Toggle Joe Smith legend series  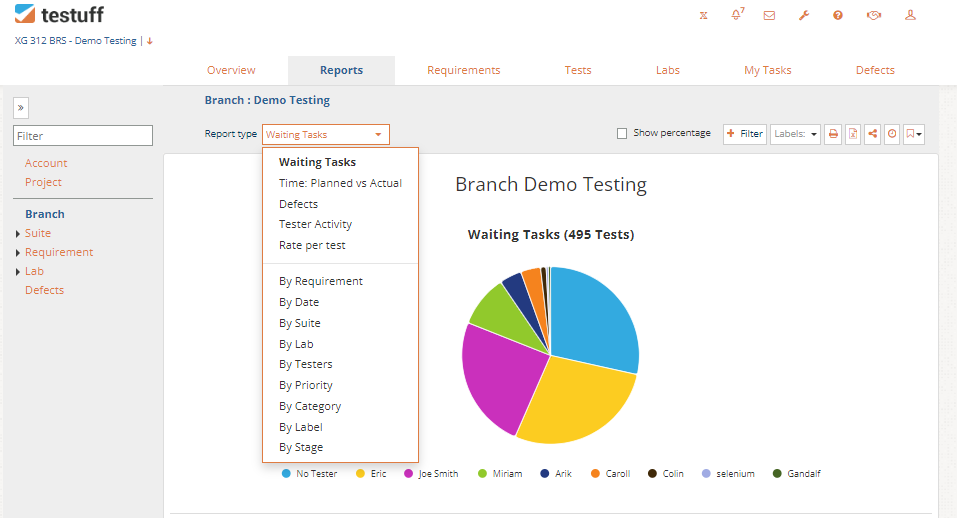pyautogui.click(x=431, y=473)
